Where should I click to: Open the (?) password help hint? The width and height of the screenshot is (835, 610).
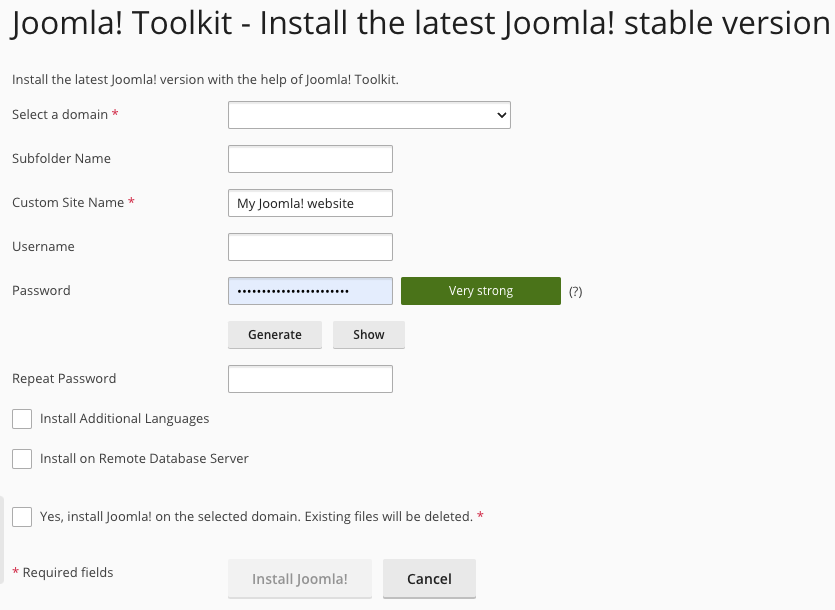(575, 291)
